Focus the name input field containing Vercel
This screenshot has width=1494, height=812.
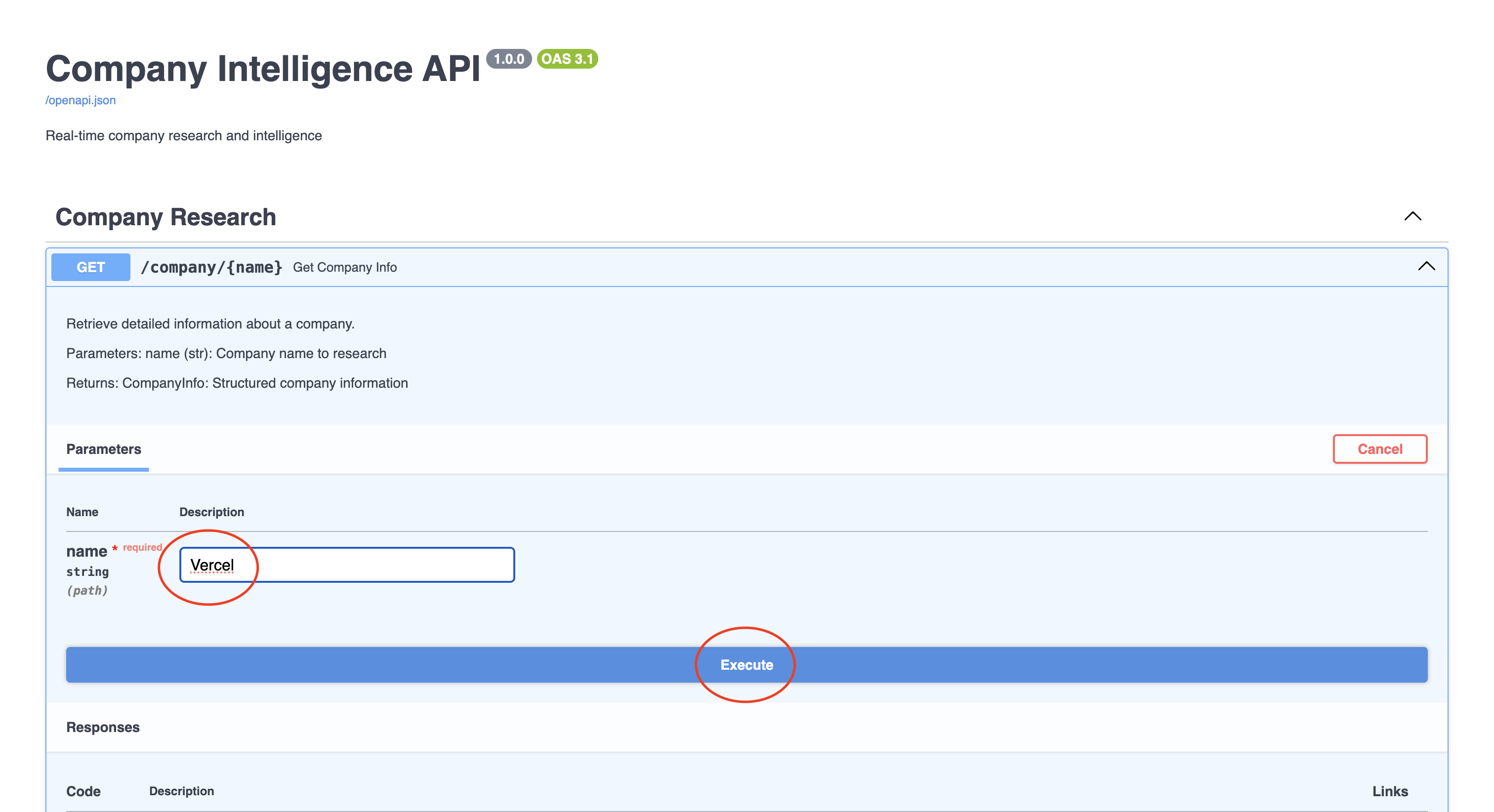pos(347,565)
